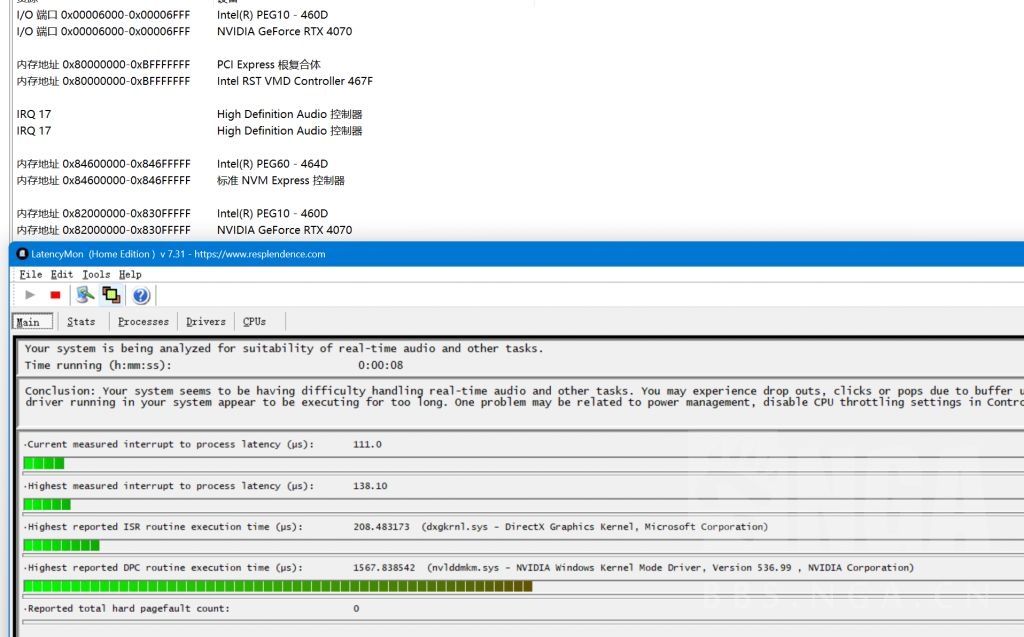Select the Intel RST VMD Controller 467F row

pyautogui.click(x=294, y=81)
